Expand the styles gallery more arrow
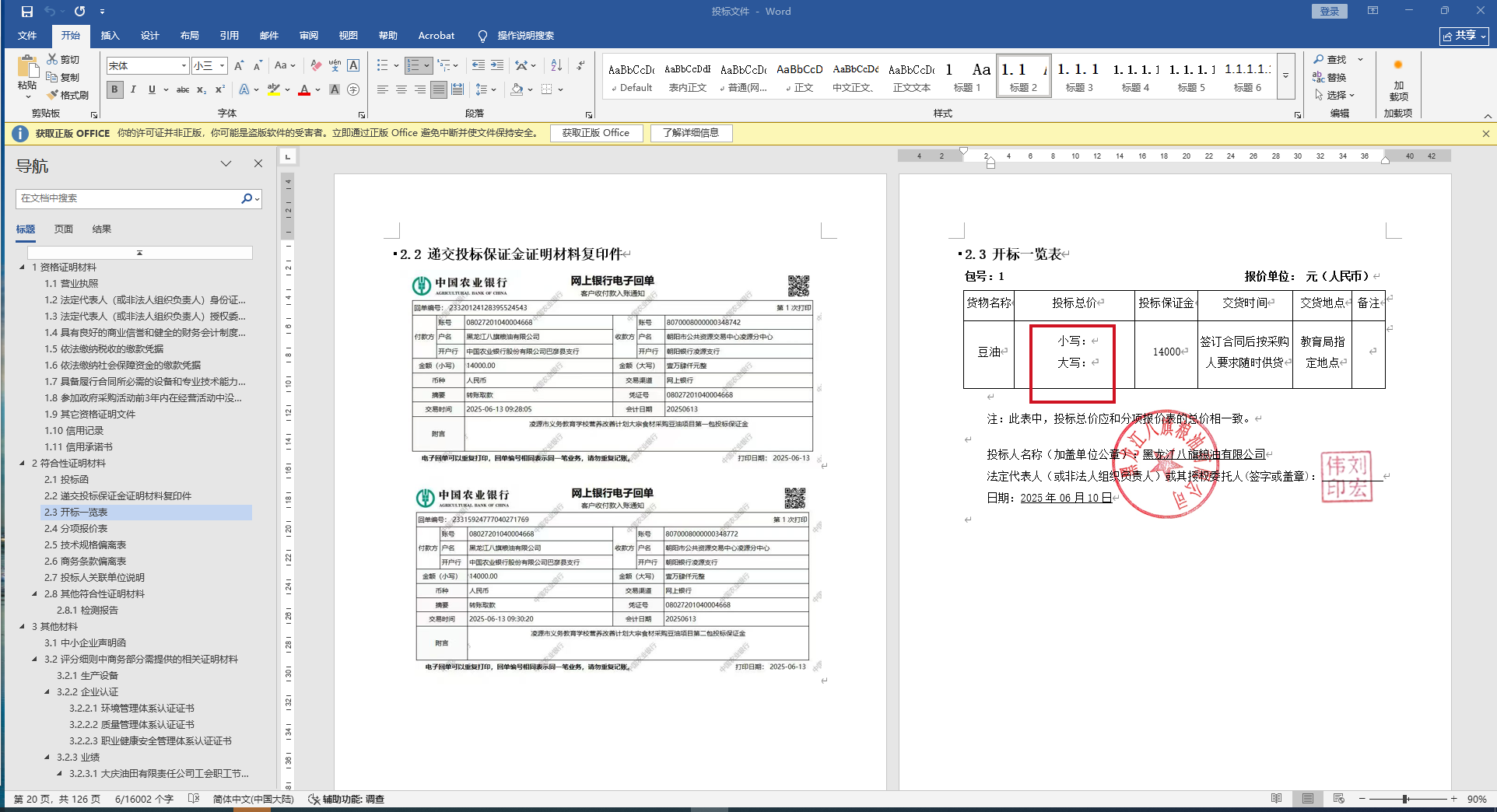 click(x=1286, y=75)
